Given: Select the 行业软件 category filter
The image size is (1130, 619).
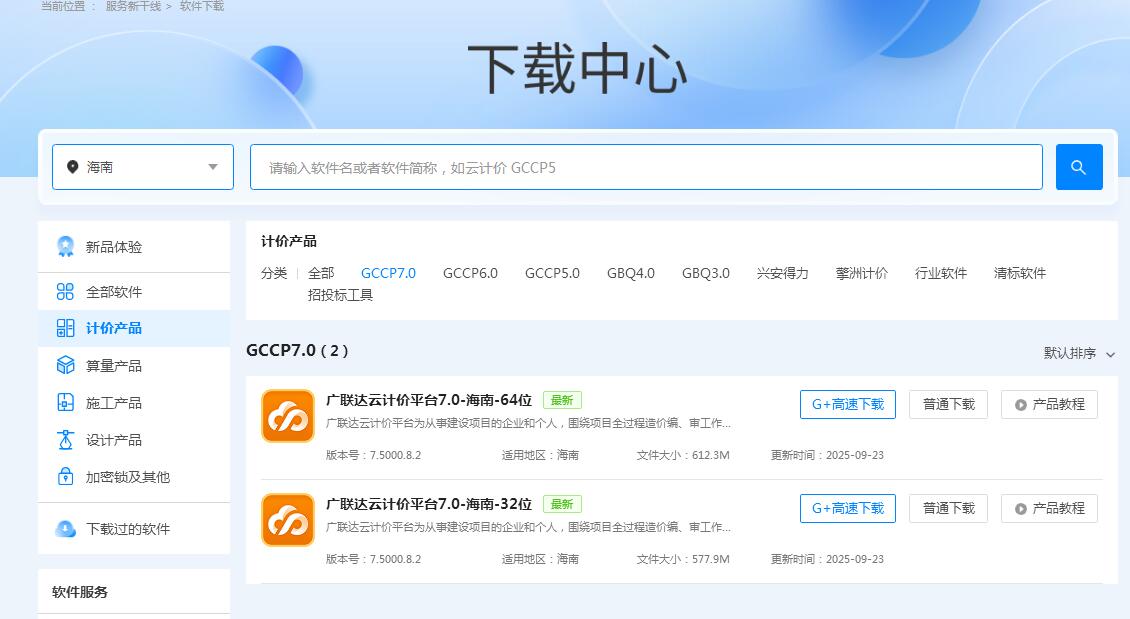Looking at the screenshot, I should pyautogui.click(x=940, y=273).
